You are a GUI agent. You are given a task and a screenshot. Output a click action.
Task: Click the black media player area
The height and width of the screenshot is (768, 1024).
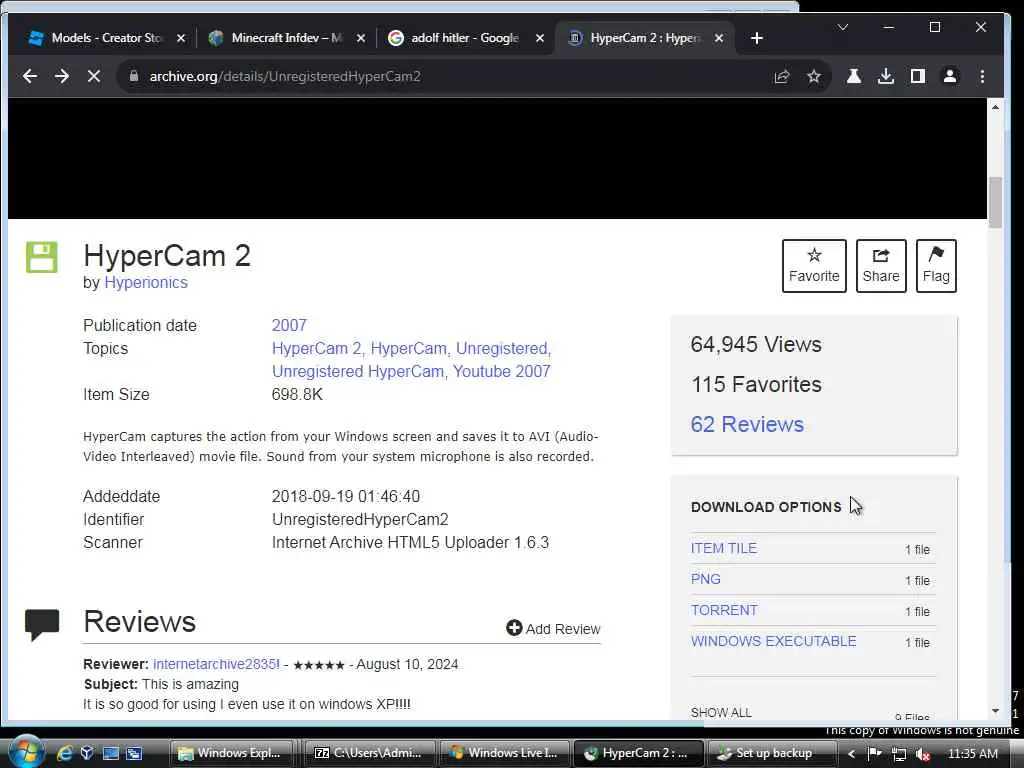tap(497, 159)
